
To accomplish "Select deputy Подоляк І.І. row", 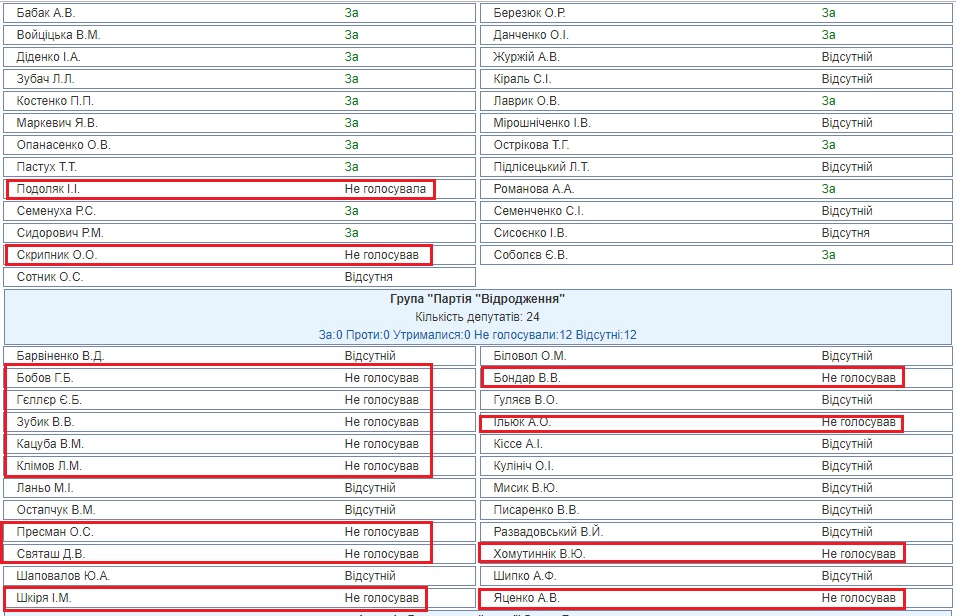I will (x=220, y=189).
